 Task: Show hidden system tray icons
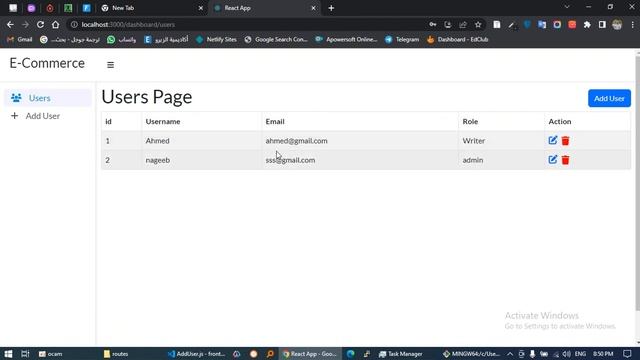(510, 354)
